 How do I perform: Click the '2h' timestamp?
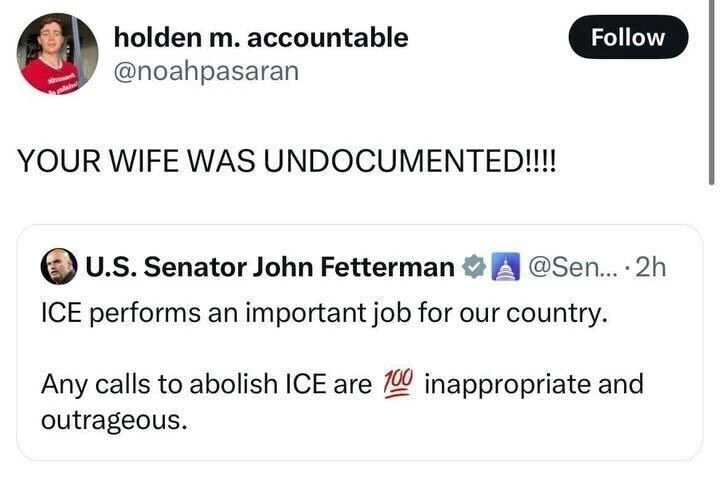(650, 267)
